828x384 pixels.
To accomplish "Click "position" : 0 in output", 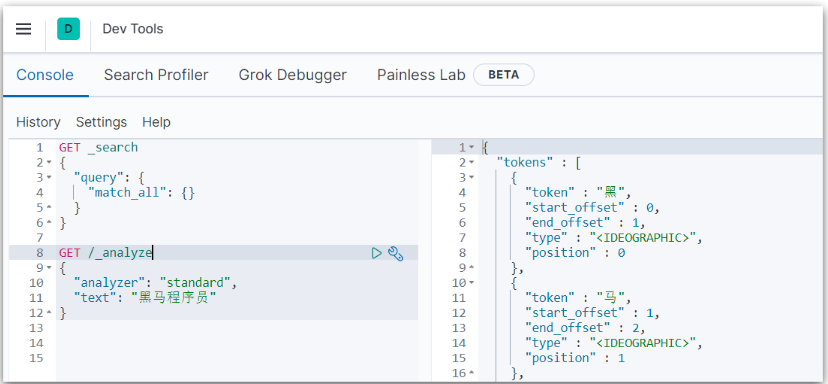I will coord(575,253).
